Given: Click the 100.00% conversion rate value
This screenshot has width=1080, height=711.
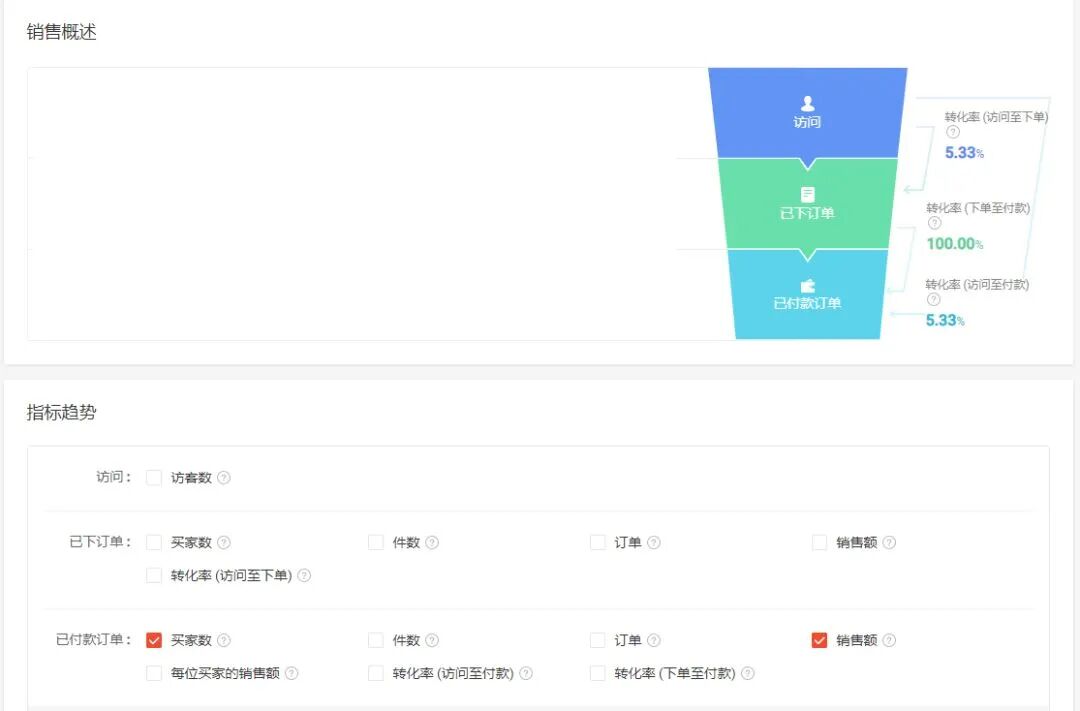Looking at the screenshot, I should (x=949, y=243).
